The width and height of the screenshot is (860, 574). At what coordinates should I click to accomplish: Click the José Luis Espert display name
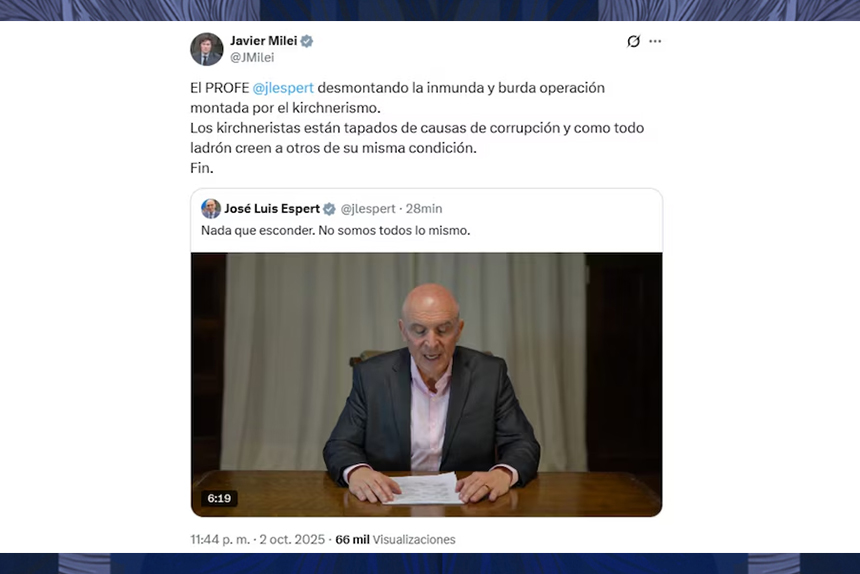272,209
